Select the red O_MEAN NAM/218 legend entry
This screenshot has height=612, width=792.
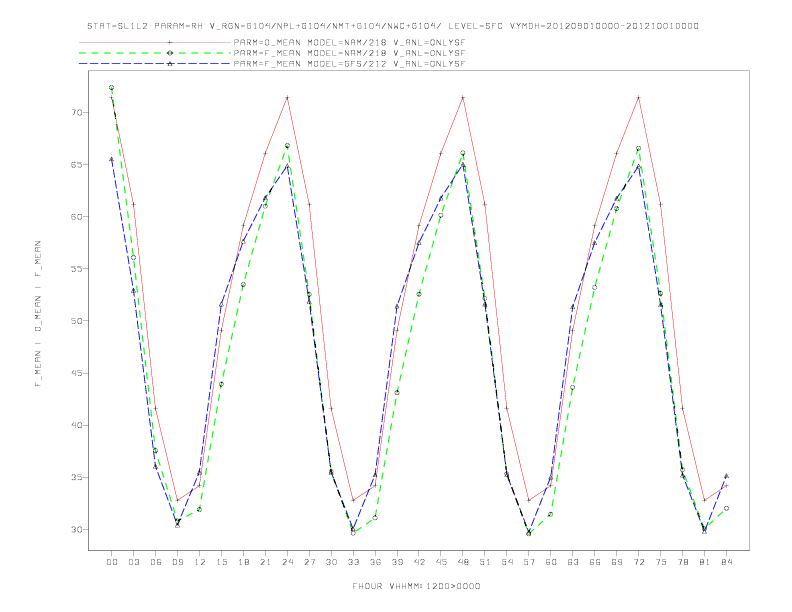tap(272, 42)
